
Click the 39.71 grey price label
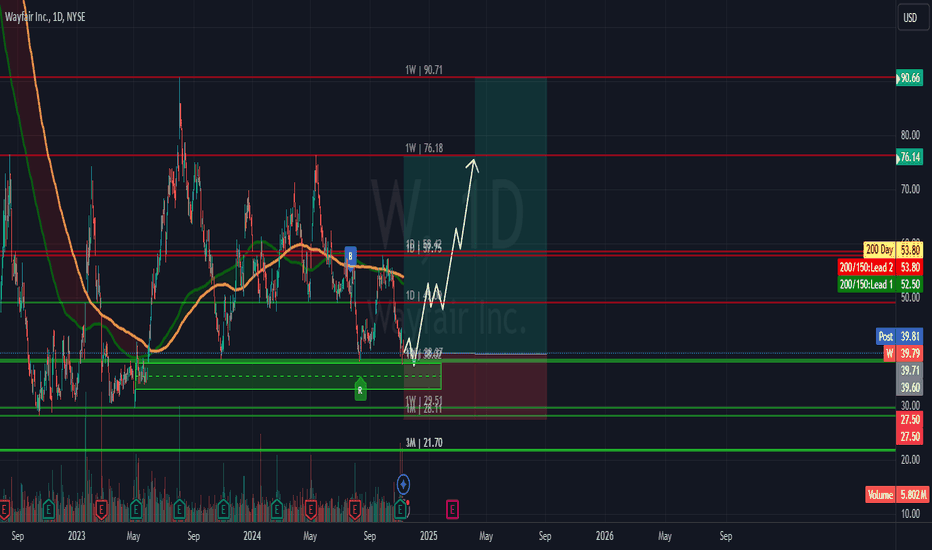click(909, 370)
